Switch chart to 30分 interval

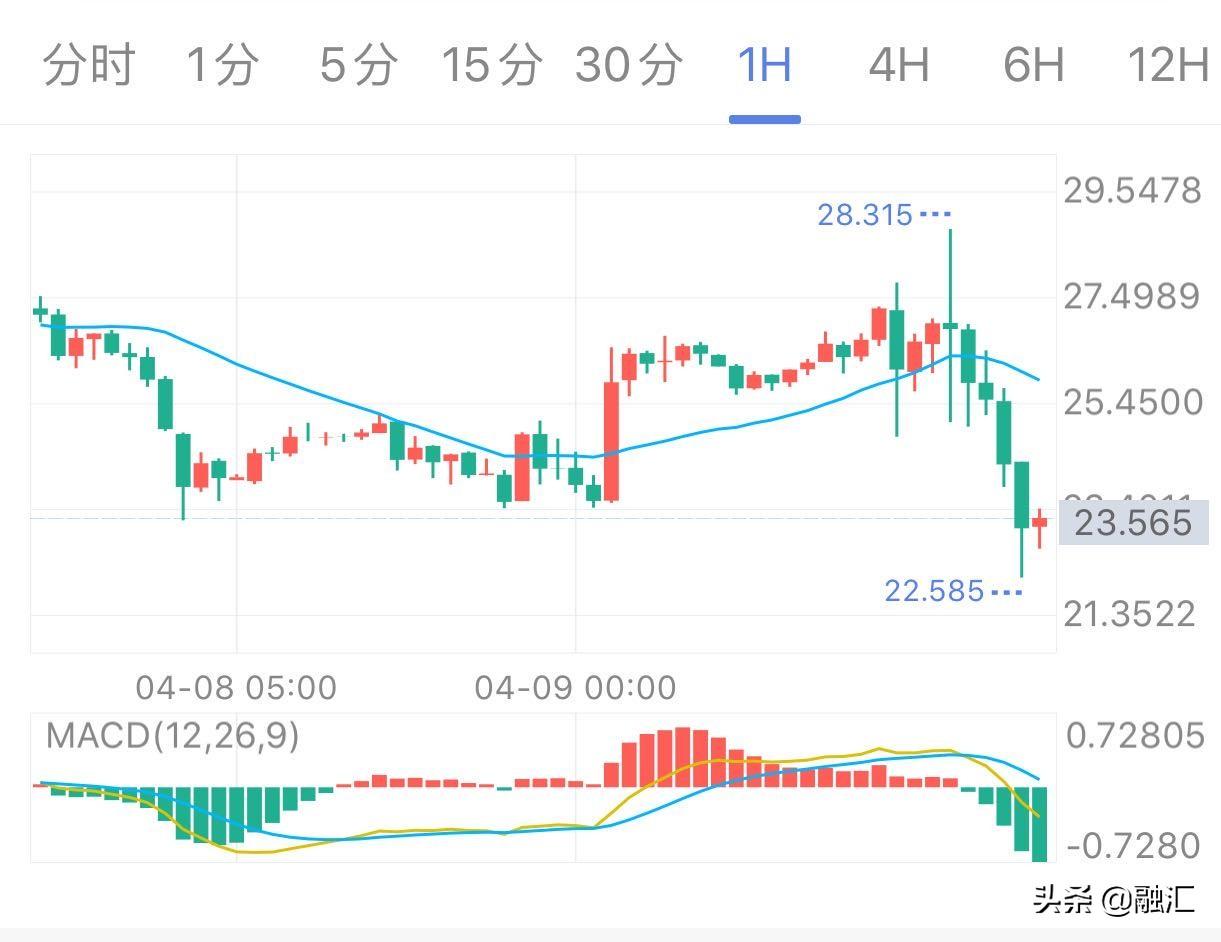tap(629, 66)
